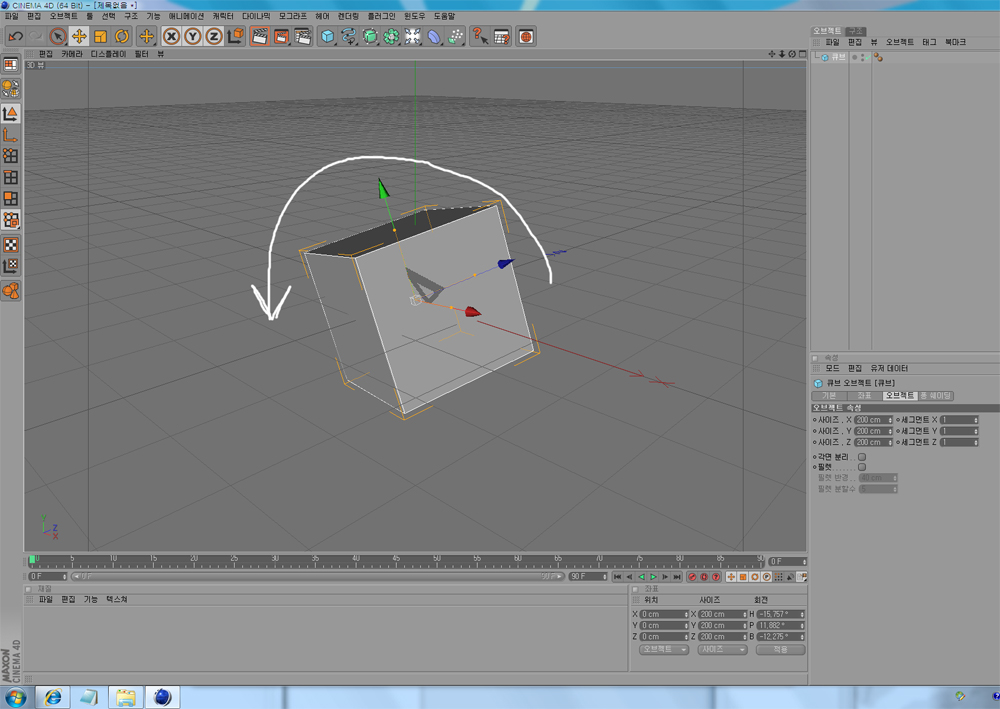1000x709 pixels.
Task: Open the array/modeling objects flower icon
Action: [x=391, y=36]
